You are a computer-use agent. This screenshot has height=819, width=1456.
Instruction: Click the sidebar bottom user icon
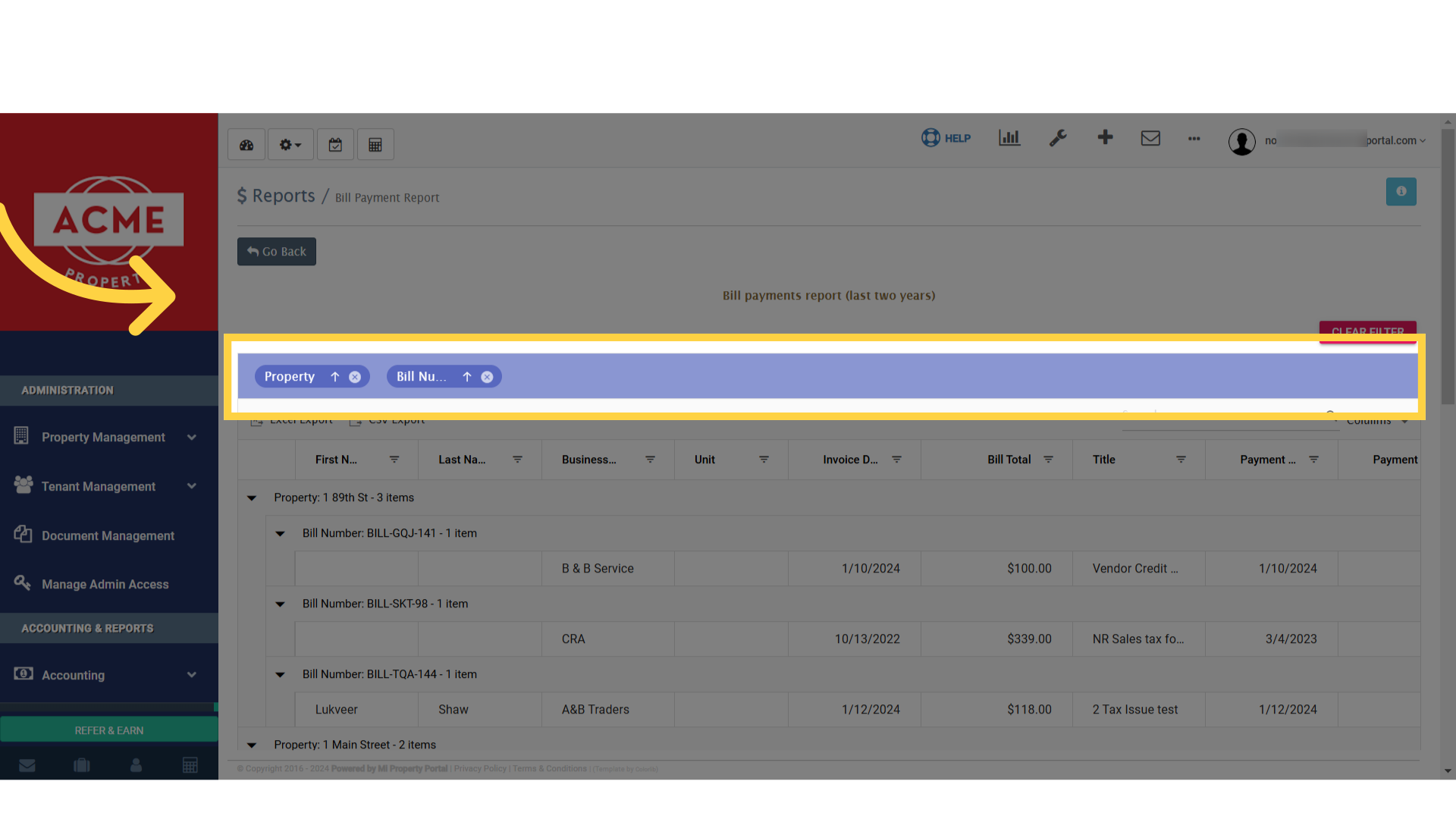pos(136,765)
